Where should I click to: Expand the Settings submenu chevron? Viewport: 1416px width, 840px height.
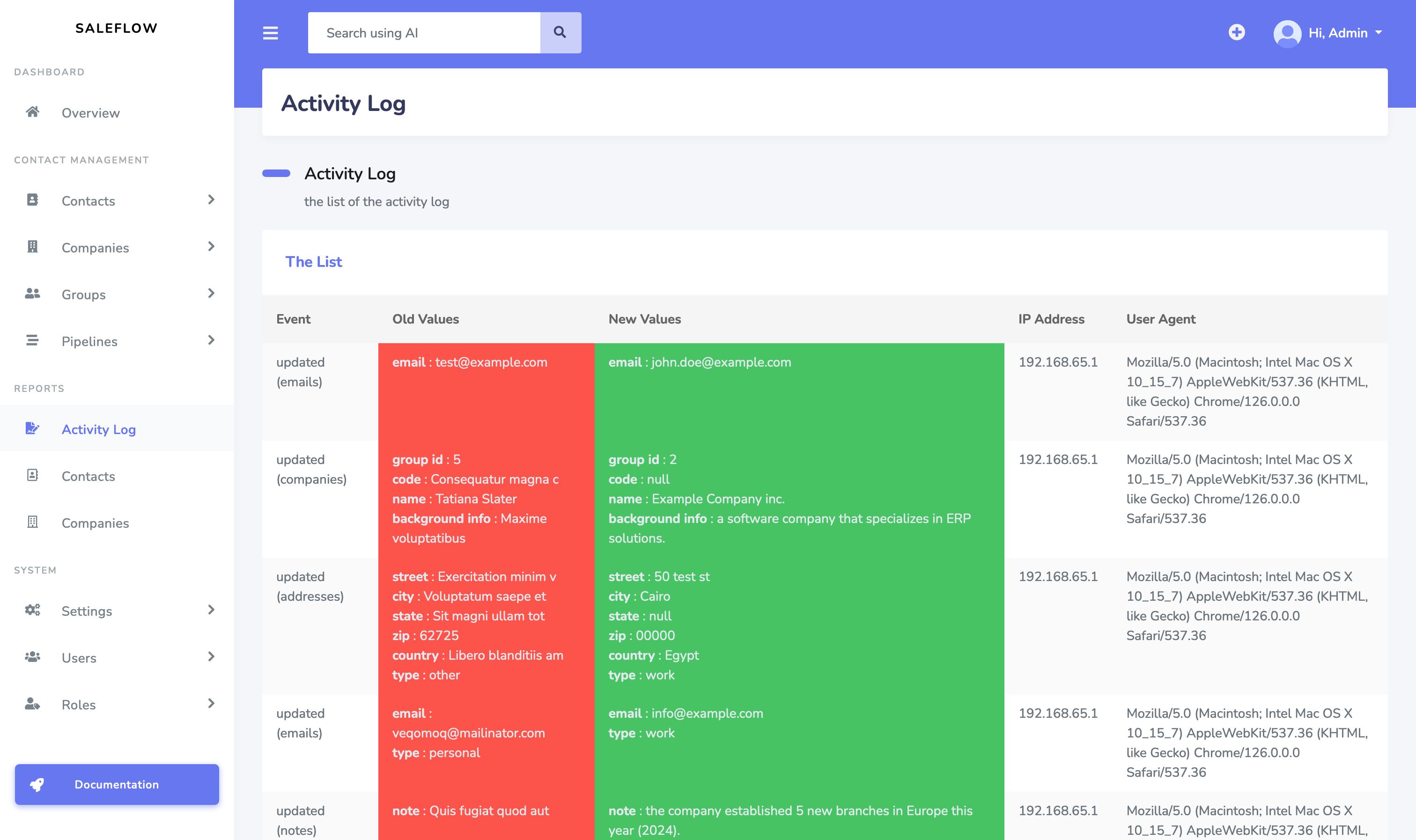211,610
